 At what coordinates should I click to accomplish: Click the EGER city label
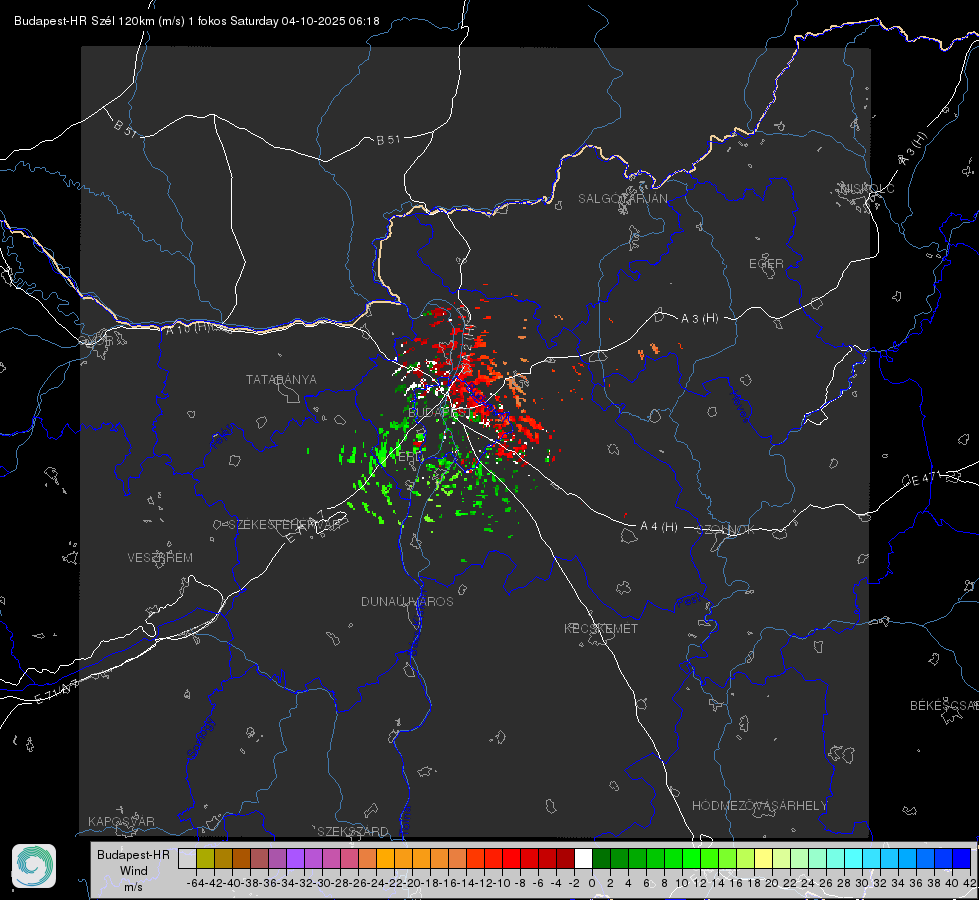point(766,264)
